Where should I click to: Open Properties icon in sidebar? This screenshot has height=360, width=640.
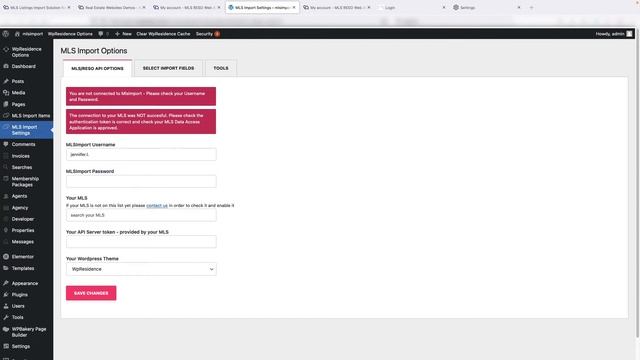6,230
